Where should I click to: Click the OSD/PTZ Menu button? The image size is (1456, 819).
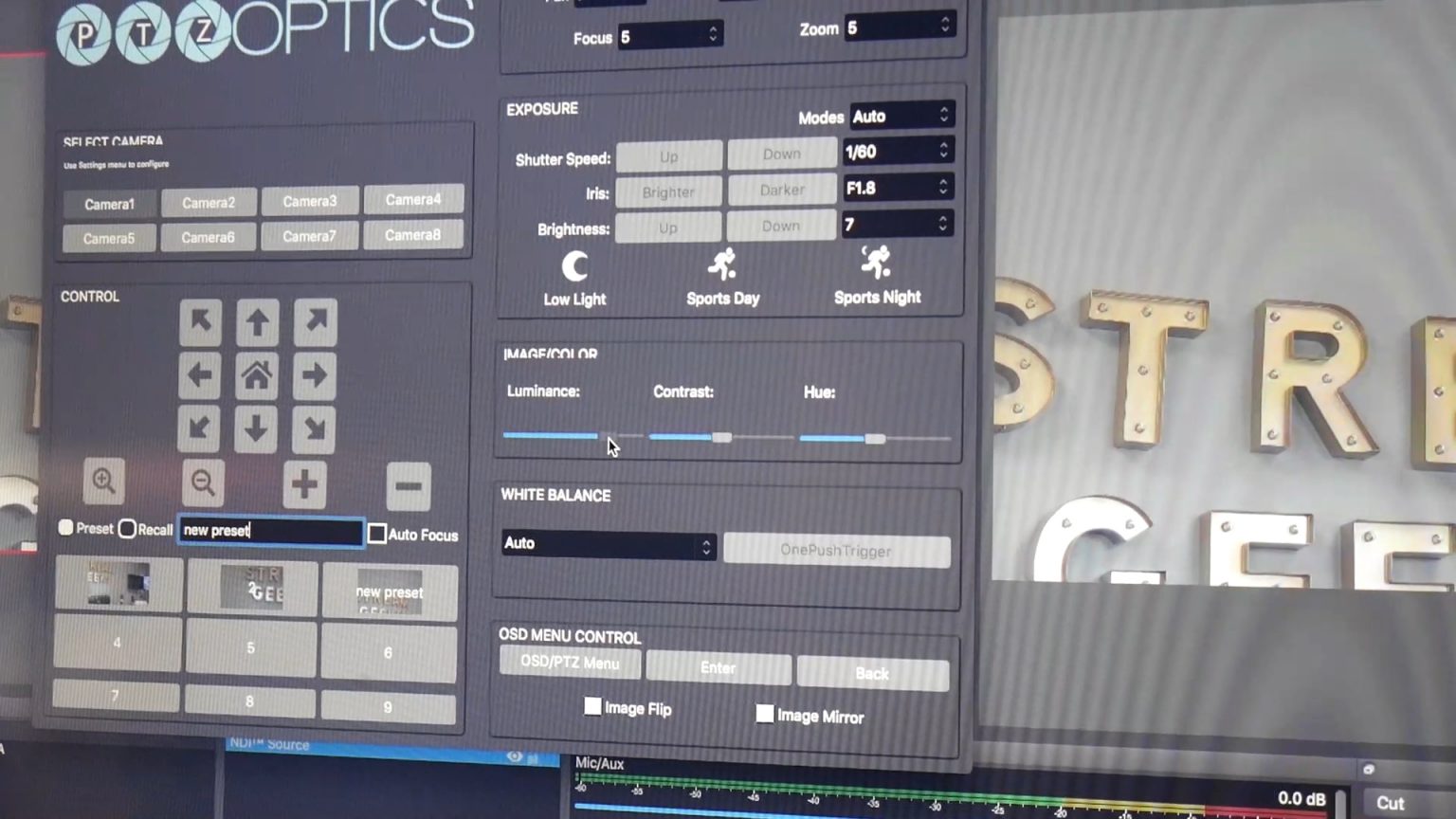tap(569, 664)
